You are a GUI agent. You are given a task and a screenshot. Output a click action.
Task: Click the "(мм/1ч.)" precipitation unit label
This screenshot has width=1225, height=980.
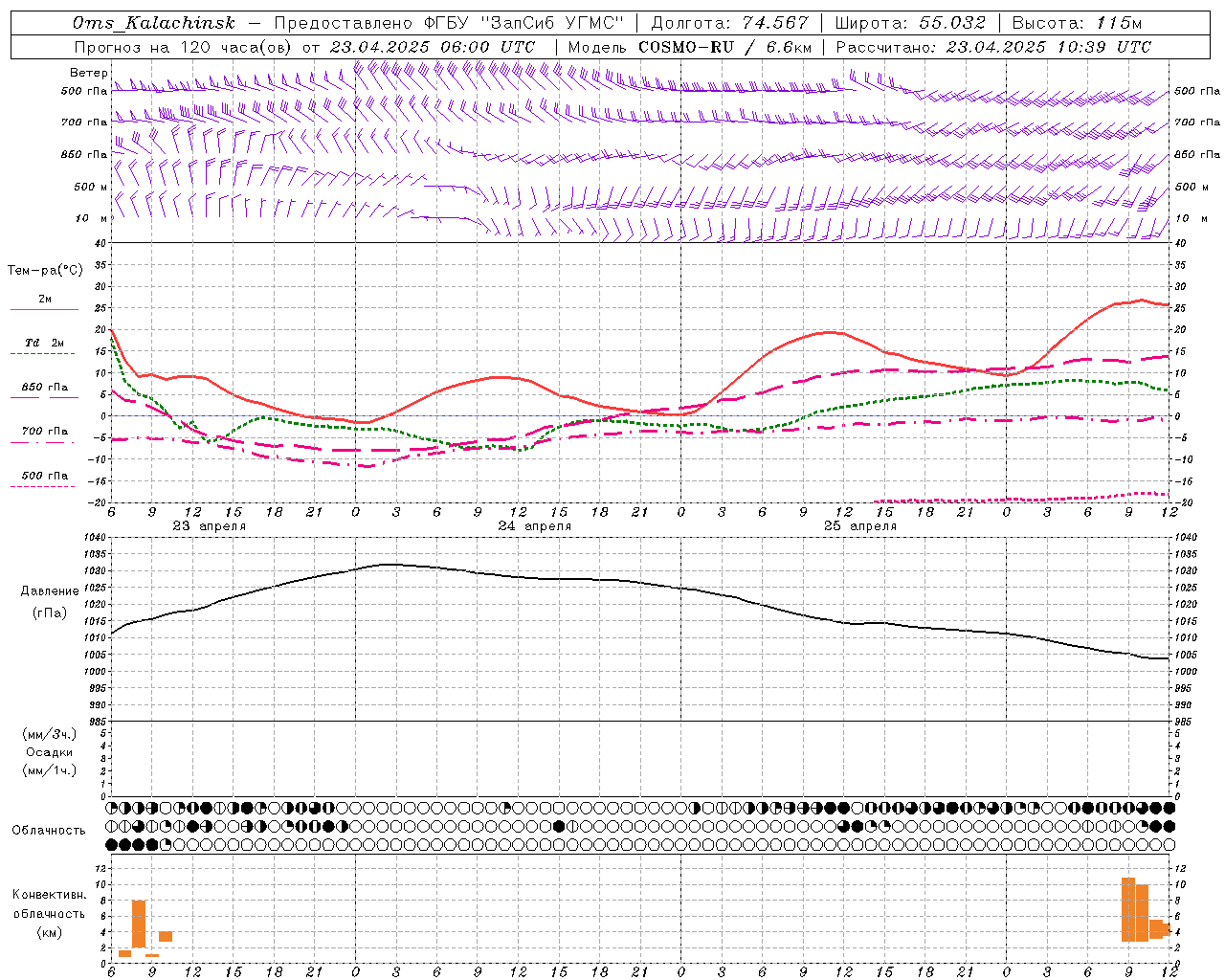coord(50,770)
